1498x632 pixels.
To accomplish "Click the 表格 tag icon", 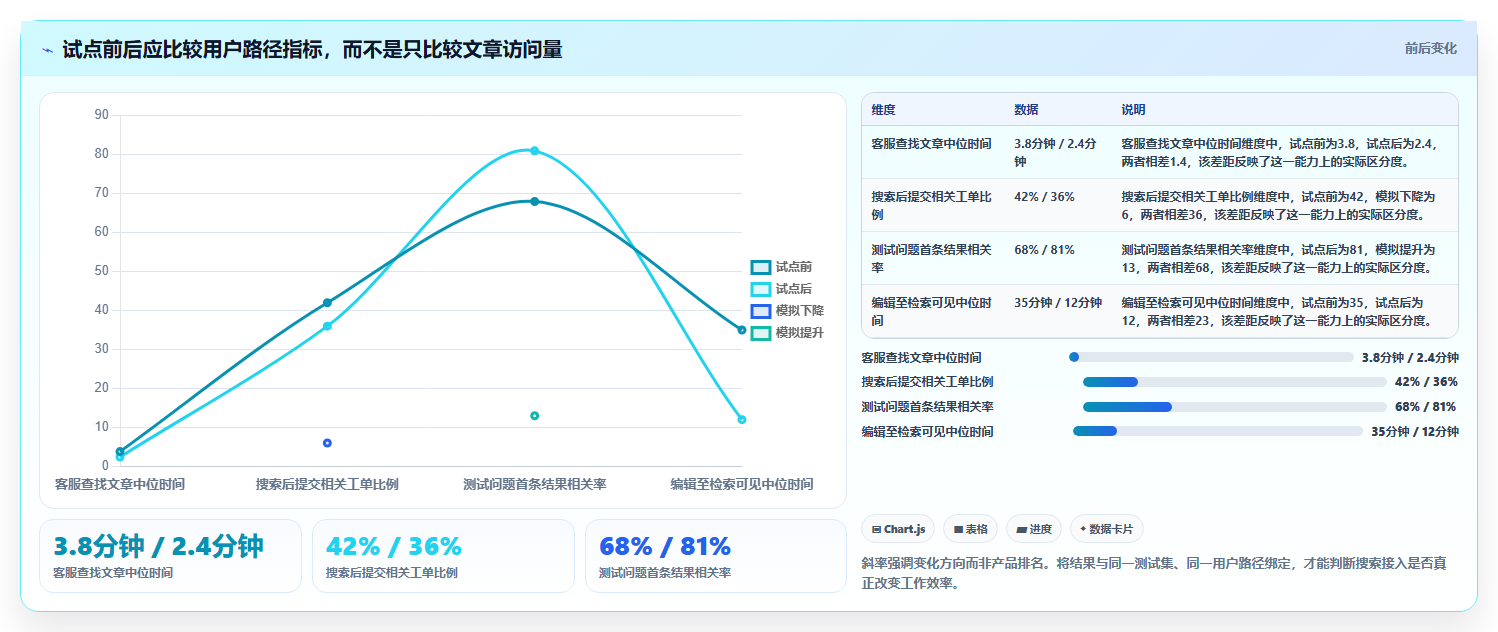I will click(958, 529).
